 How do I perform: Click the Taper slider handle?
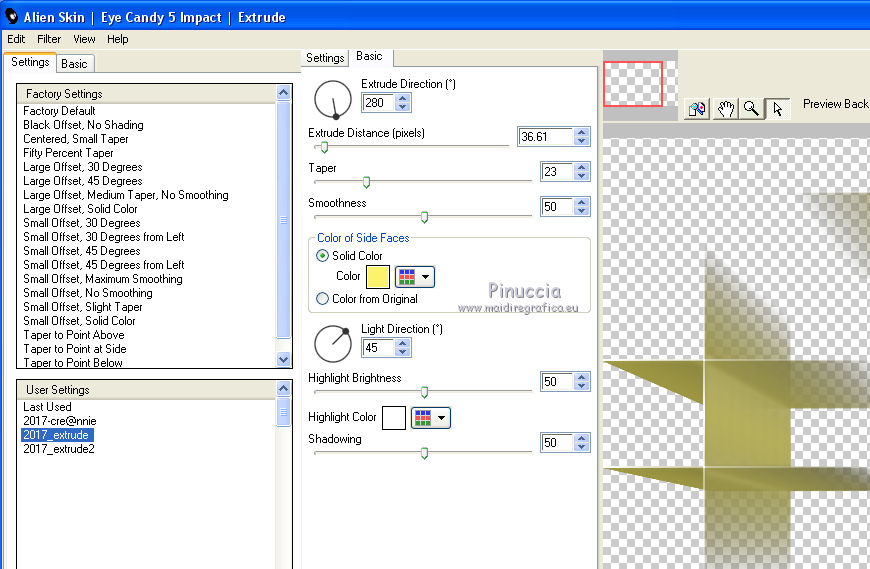pyautogui.click(x=366, y=182)
